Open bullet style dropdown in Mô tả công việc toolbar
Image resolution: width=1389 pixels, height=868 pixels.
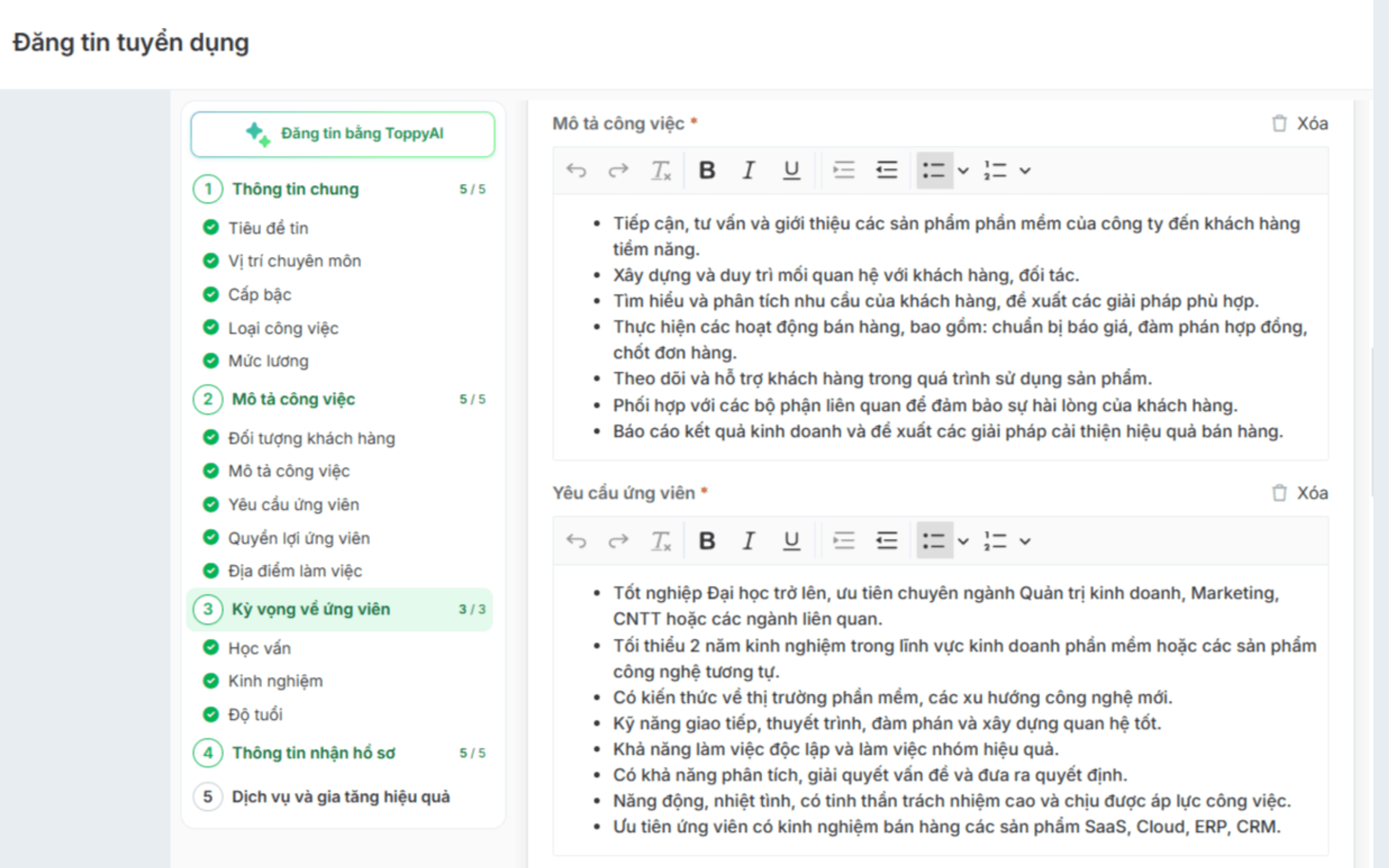[x=963, y=171]
